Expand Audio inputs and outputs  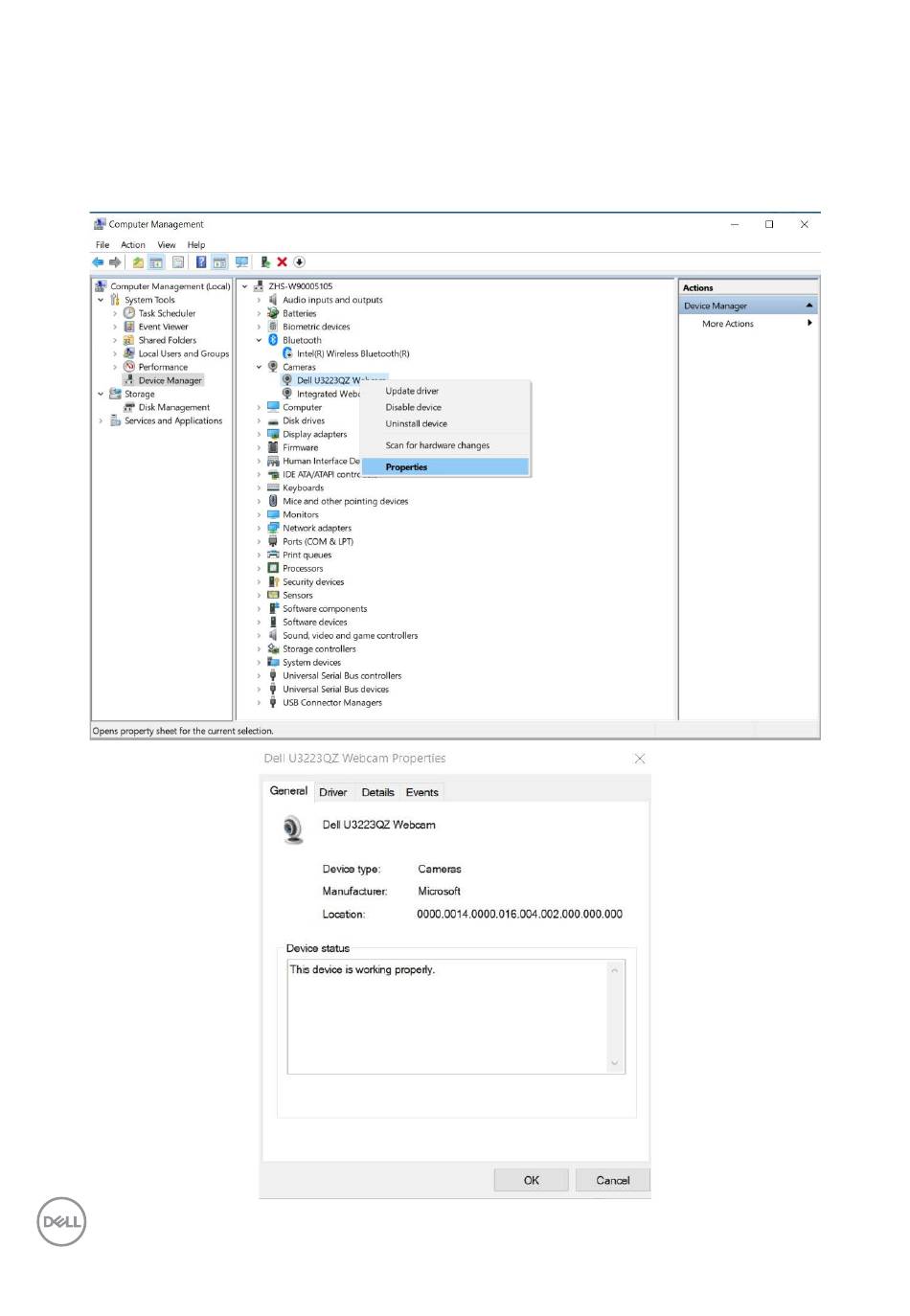(259, 300)
